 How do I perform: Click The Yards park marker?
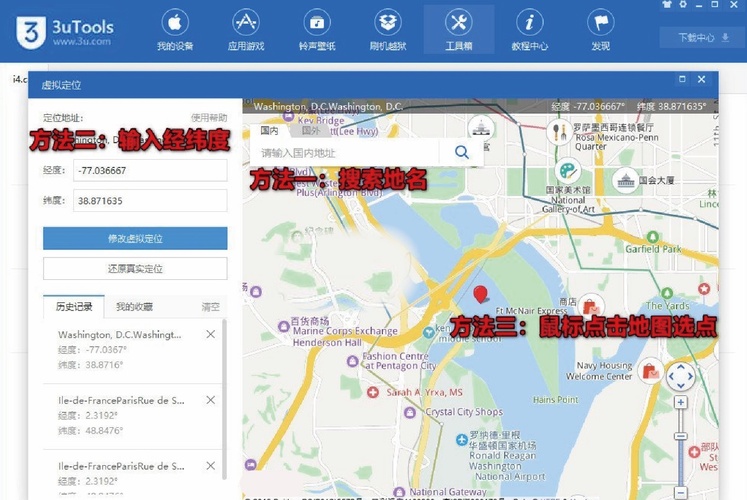667,293
